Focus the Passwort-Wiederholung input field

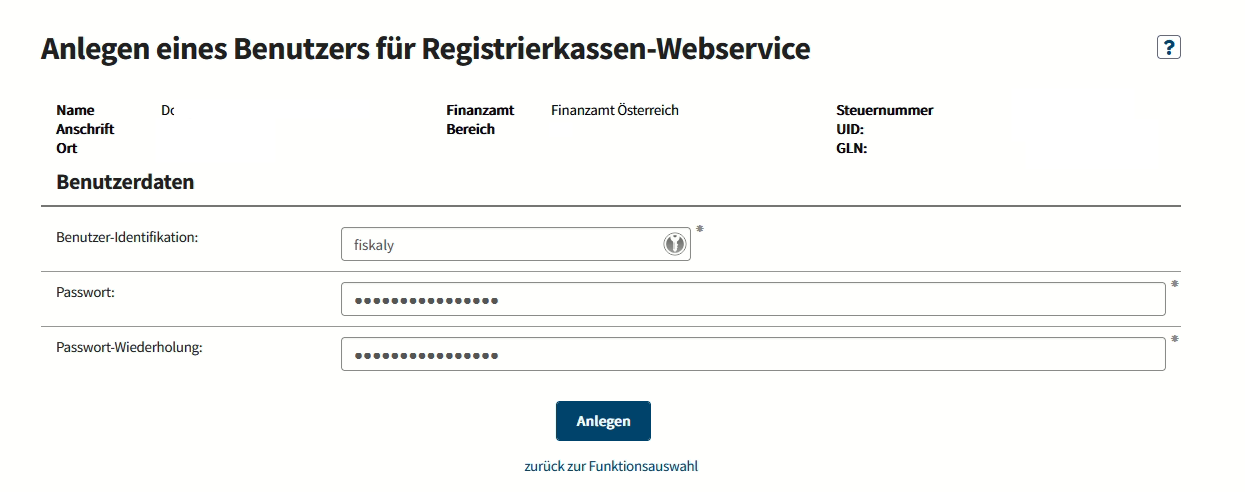pos(753,354)
